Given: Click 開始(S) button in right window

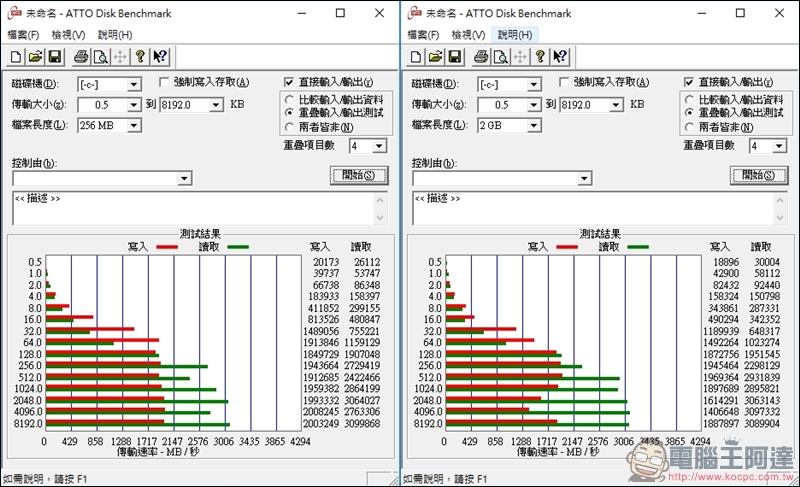Looking at the screenshot, I should tap(759, 175).
